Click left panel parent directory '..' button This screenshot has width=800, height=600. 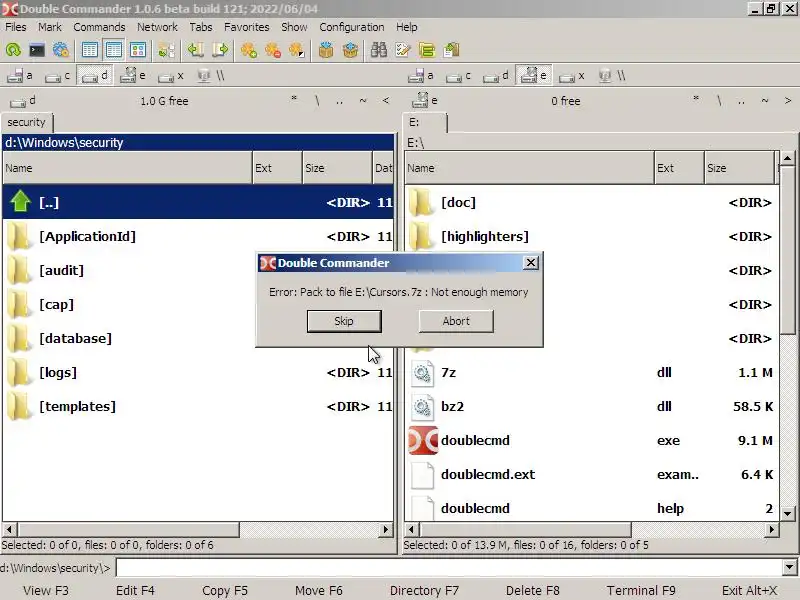[x=339, y=101]
